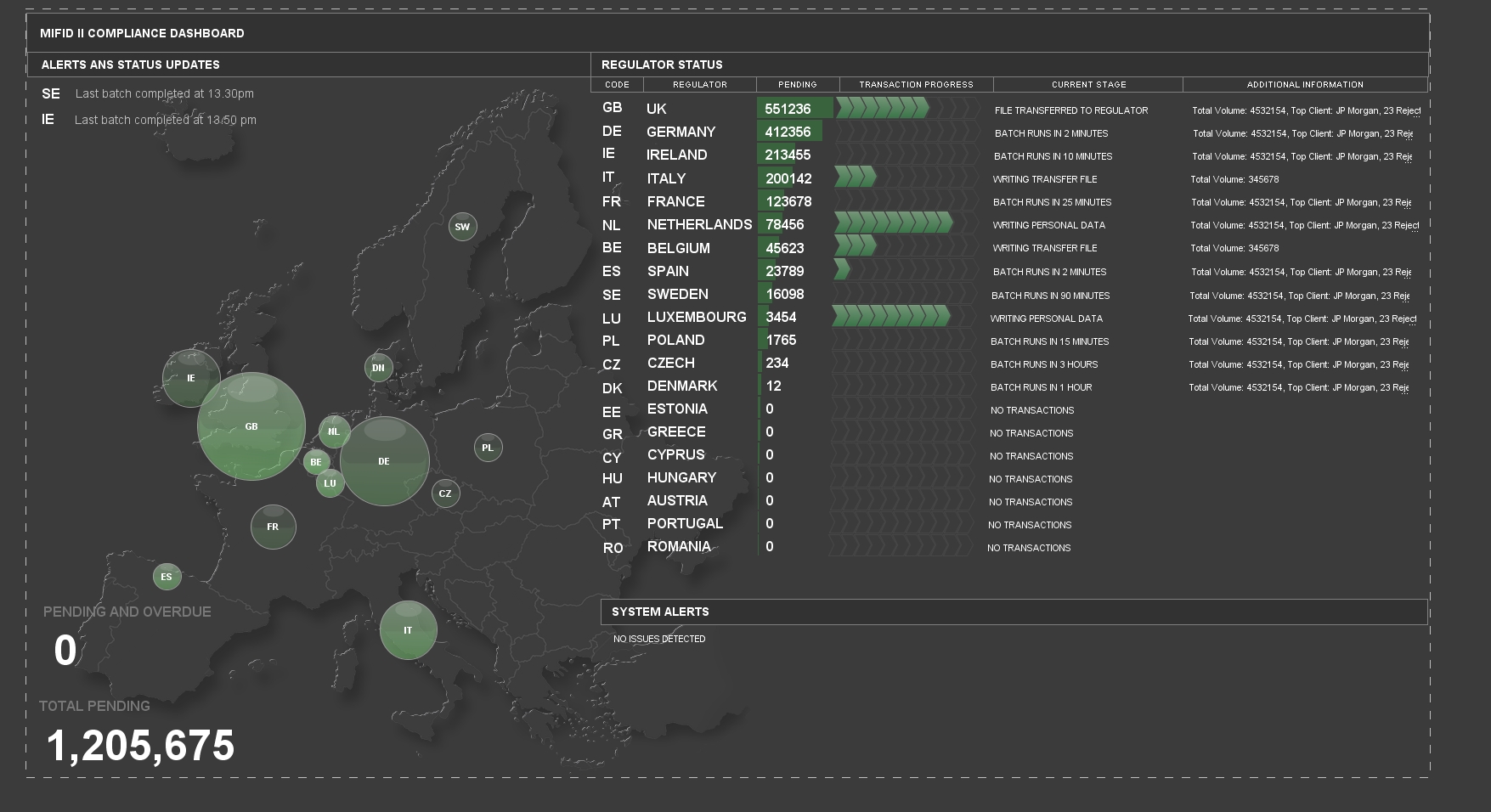Select the DE bubble over Germany
Screen dimensions: 1491x812
click(384, 461)
